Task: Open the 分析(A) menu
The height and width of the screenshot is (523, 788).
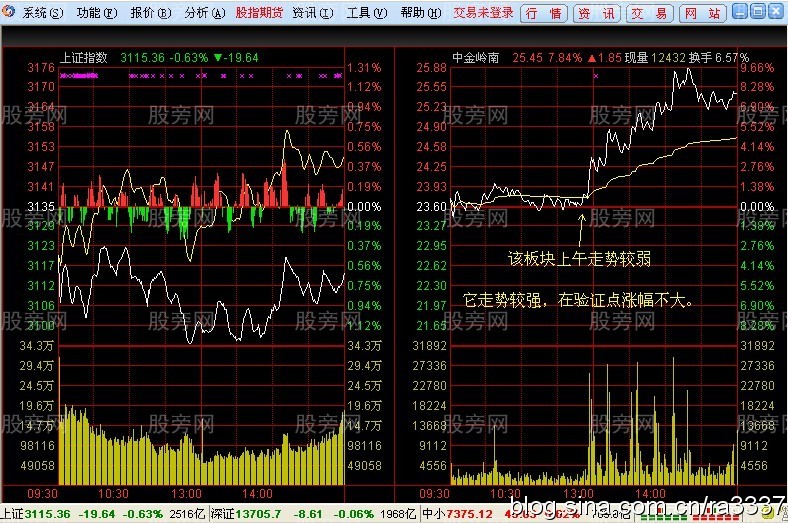Action: pyautogui.click(x=205, y=13)
